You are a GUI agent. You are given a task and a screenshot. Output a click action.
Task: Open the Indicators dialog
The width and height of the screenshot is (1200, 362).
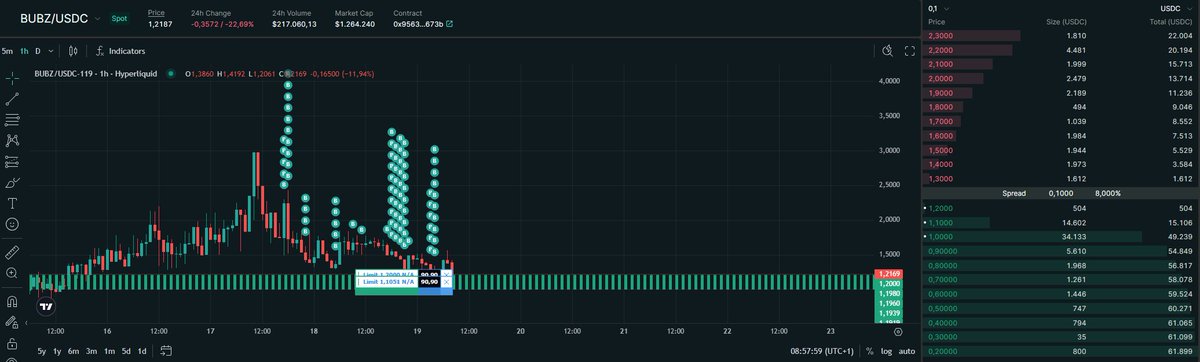(x=121, y=50)
